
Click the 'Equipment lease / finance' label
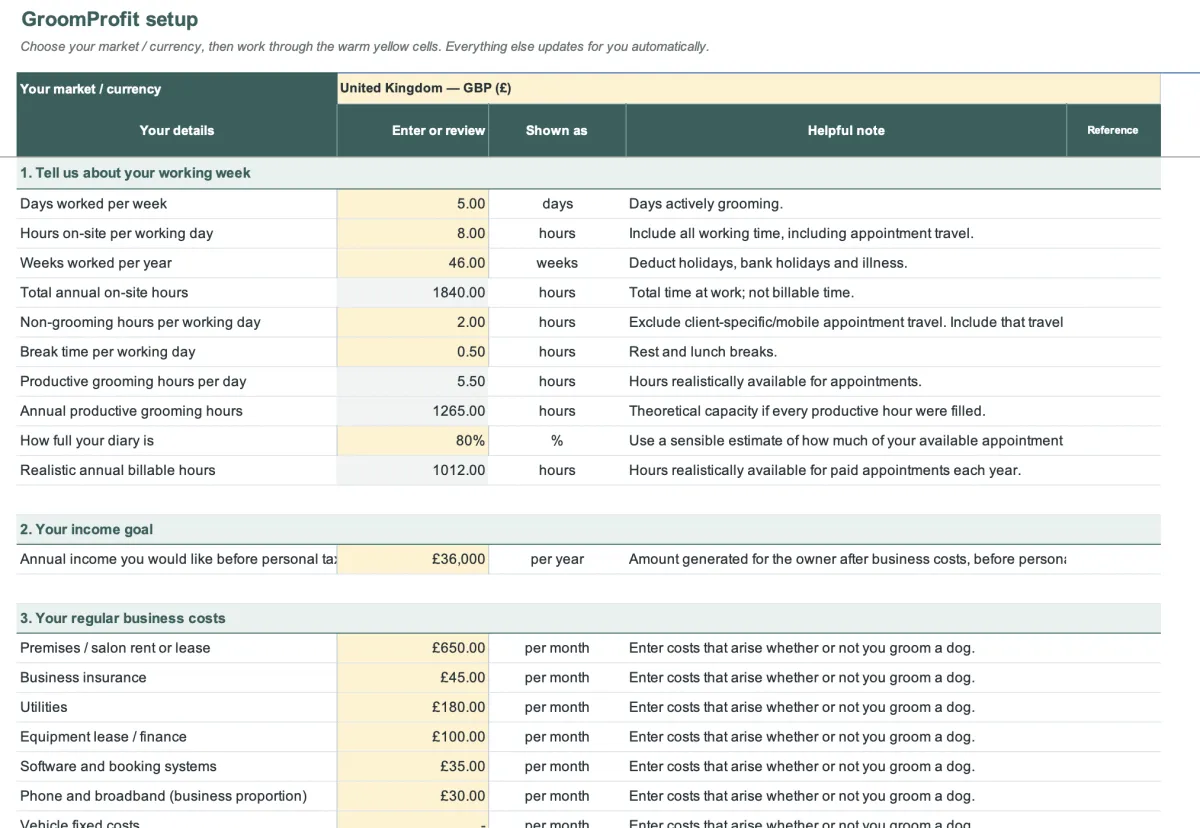(x=103, y=737)
